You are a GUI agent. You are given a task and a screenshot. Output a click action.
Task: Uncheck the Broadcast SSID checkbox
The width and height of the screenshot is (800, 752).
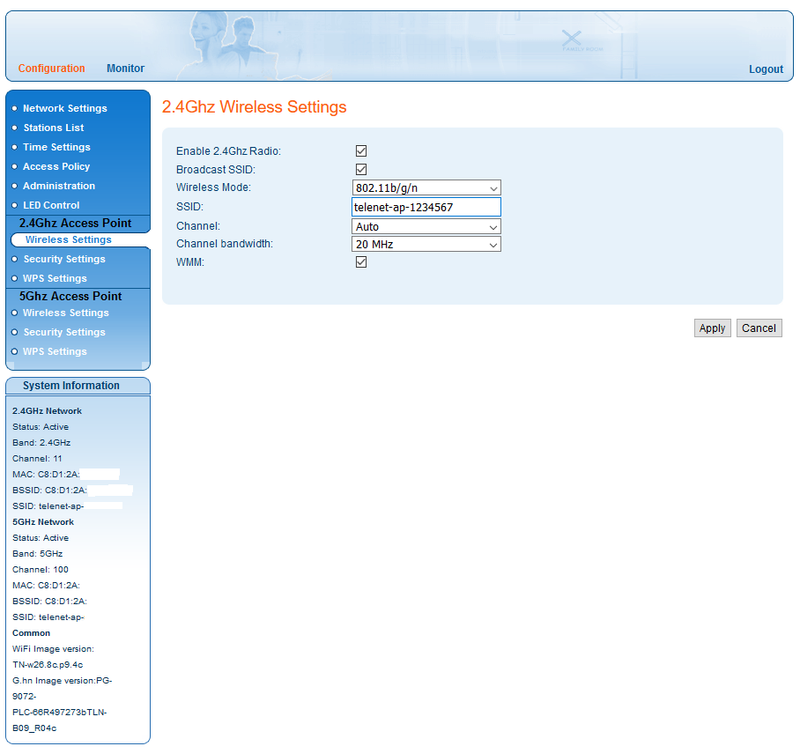(x=361, y=170)
